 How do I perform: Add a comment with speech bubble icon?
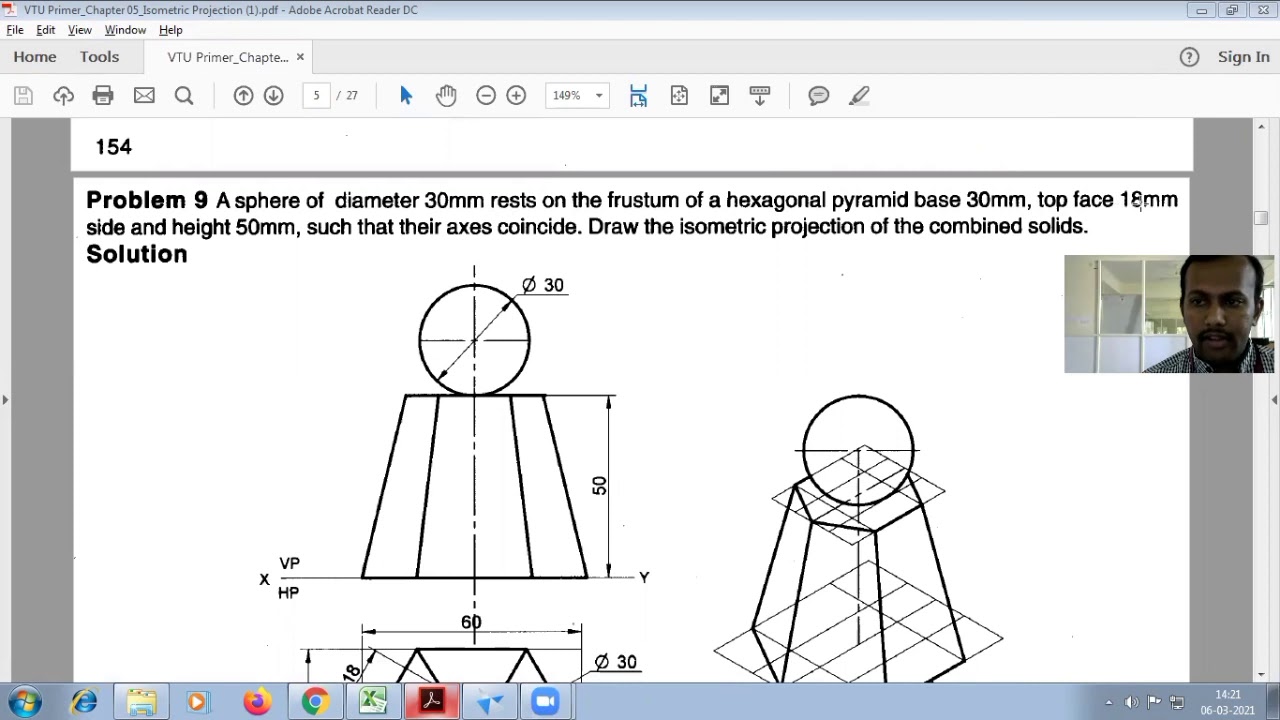pos(819,95)
